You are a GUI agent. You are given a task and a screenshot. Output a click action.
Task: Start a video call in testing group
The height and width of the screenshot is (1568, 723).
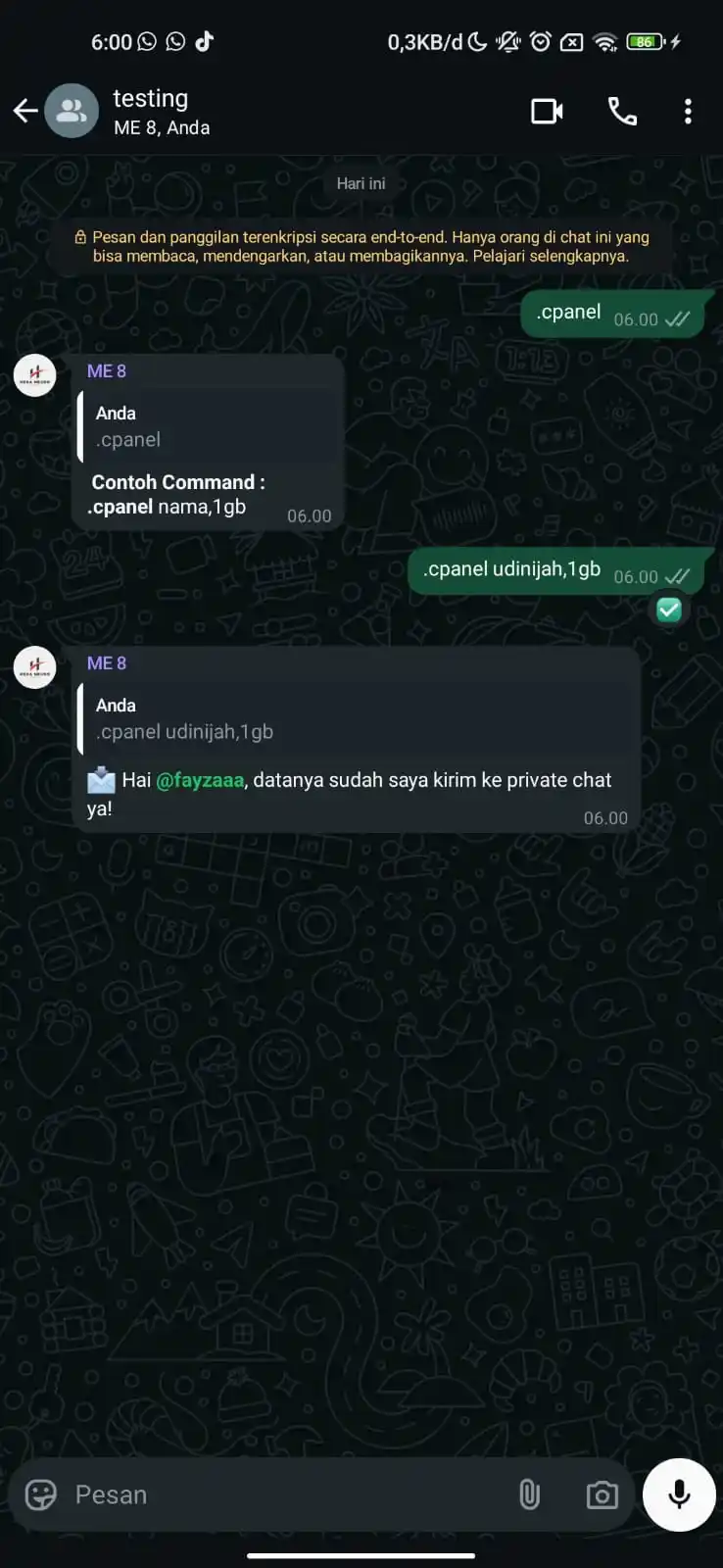pyautogui.click(x=547, y=111)
